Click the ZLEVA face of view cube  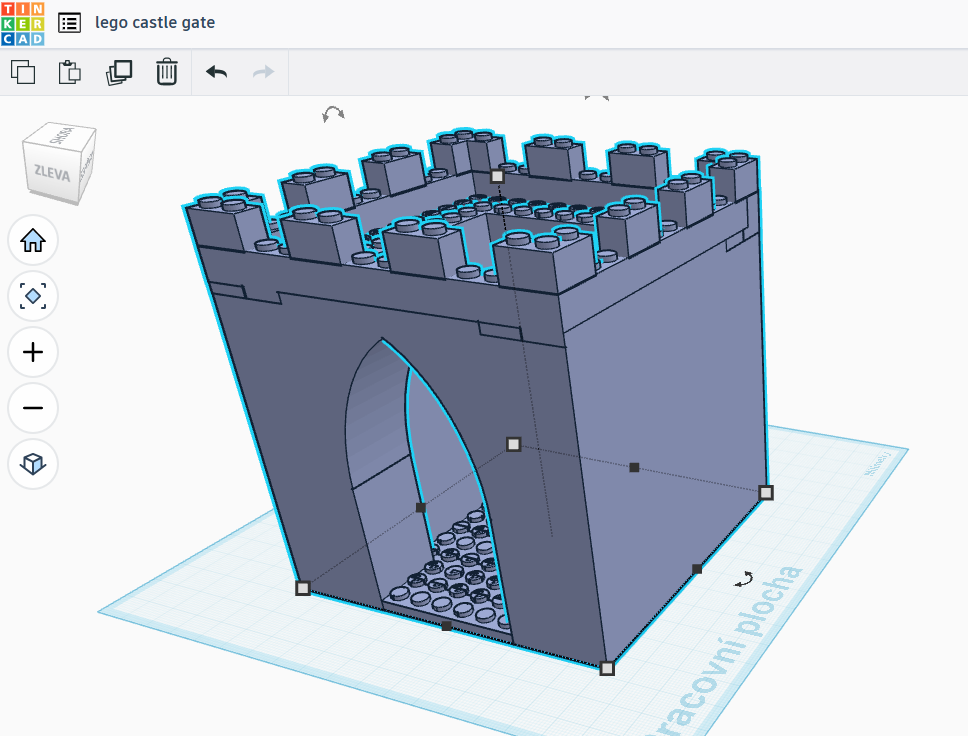tap(52, 172)
